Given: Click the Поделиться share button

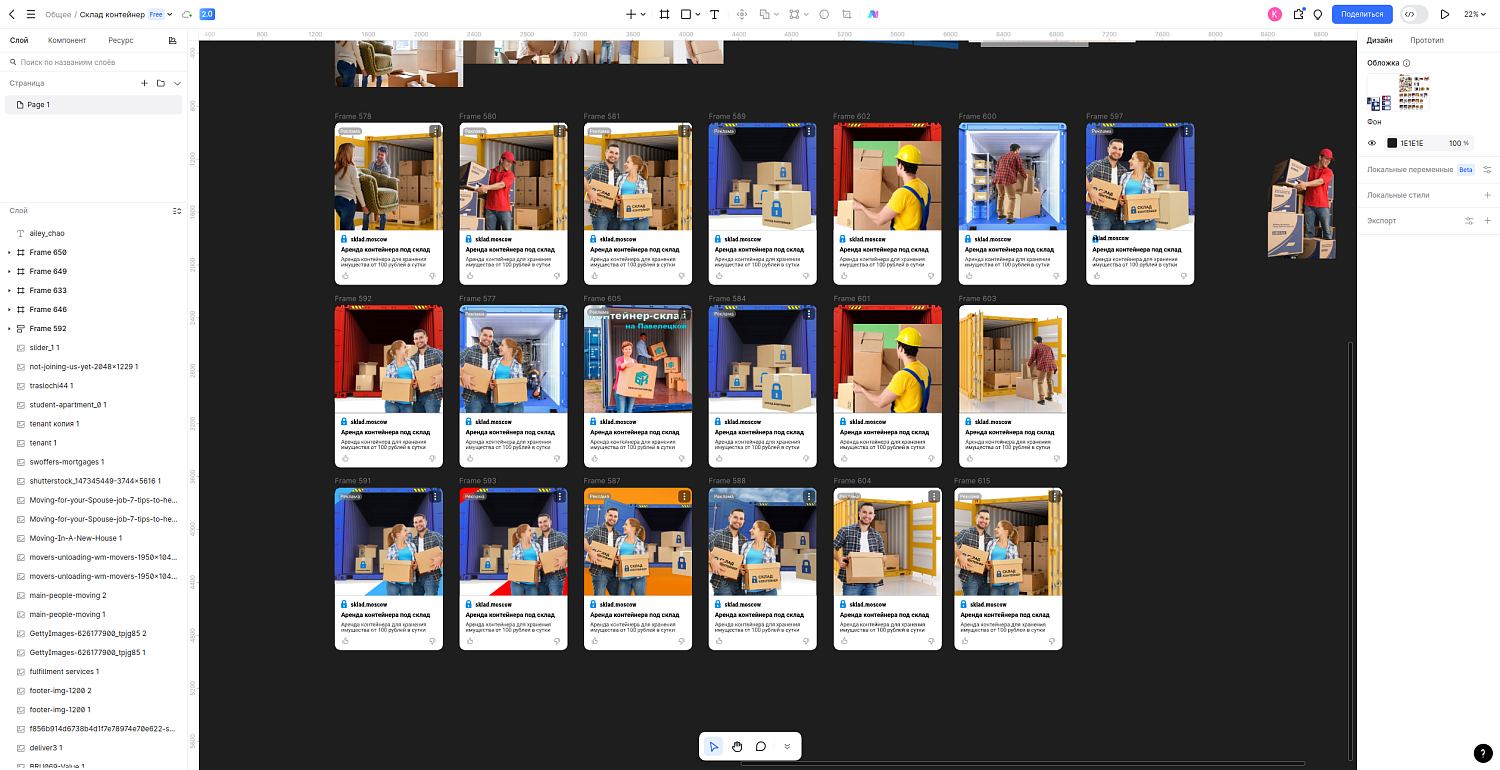Looking at the screenshot, I should point(1362,14).
